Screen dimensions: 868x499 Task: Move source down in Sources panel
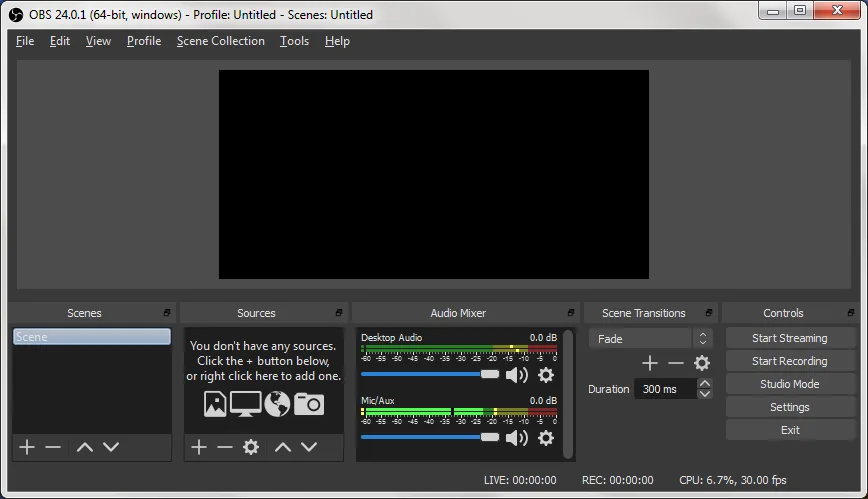tap(309, 447)
